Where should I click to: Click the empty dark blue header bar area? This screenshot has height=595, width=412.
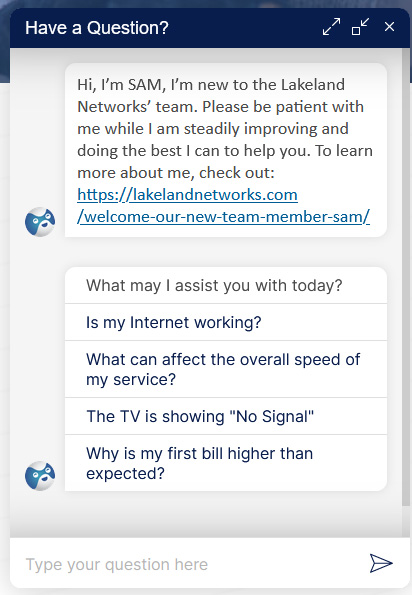tap(243, 28)
